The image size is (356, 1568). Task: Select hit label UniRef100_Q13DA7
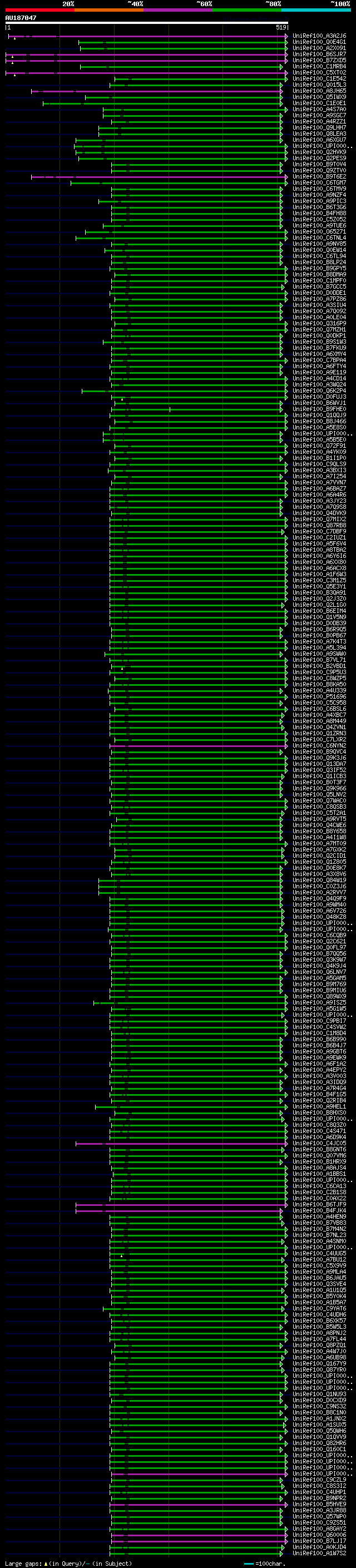[x=319, y=764]
